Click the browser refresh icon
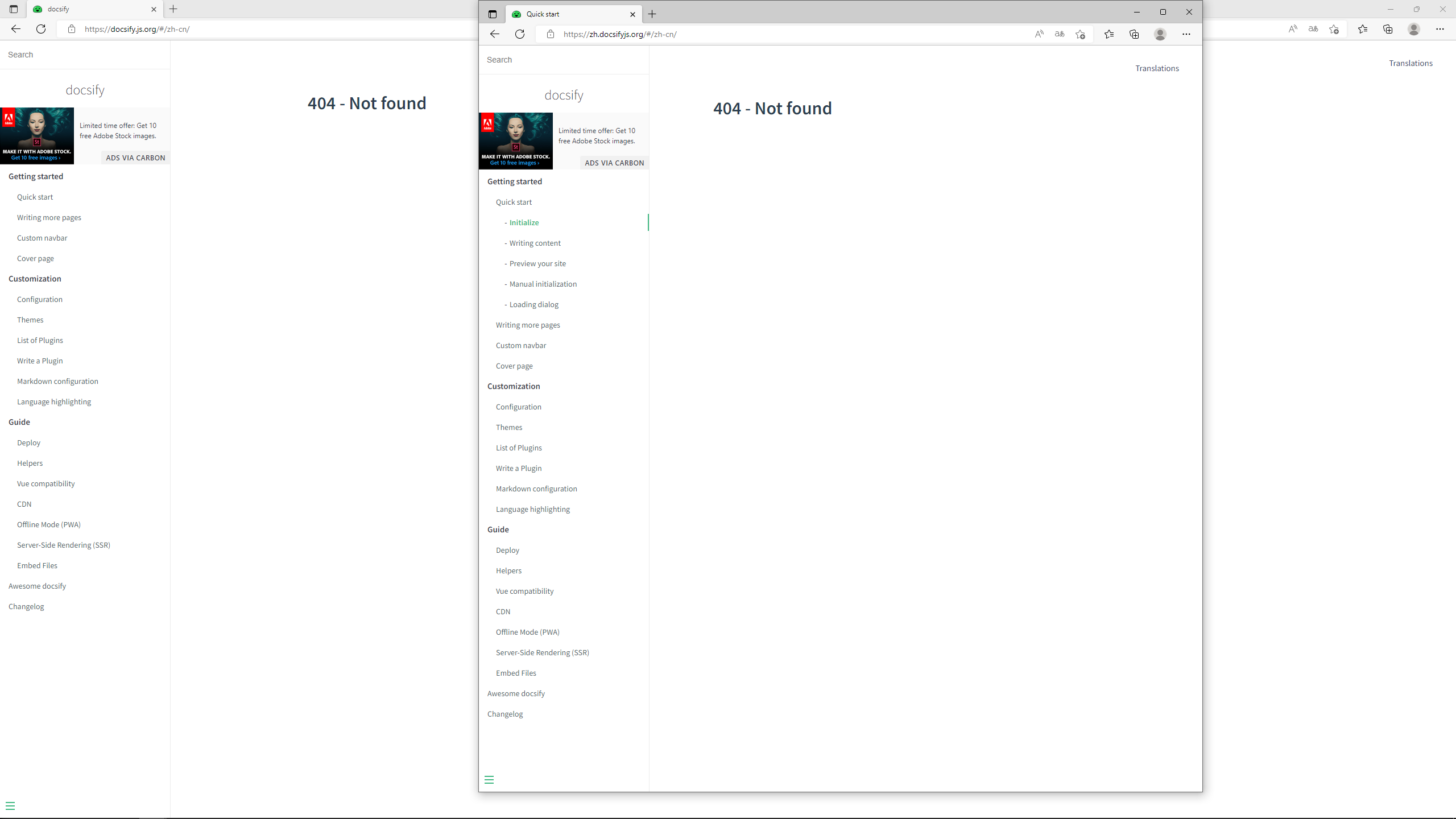1456x819 pixels. pos(519,34)
